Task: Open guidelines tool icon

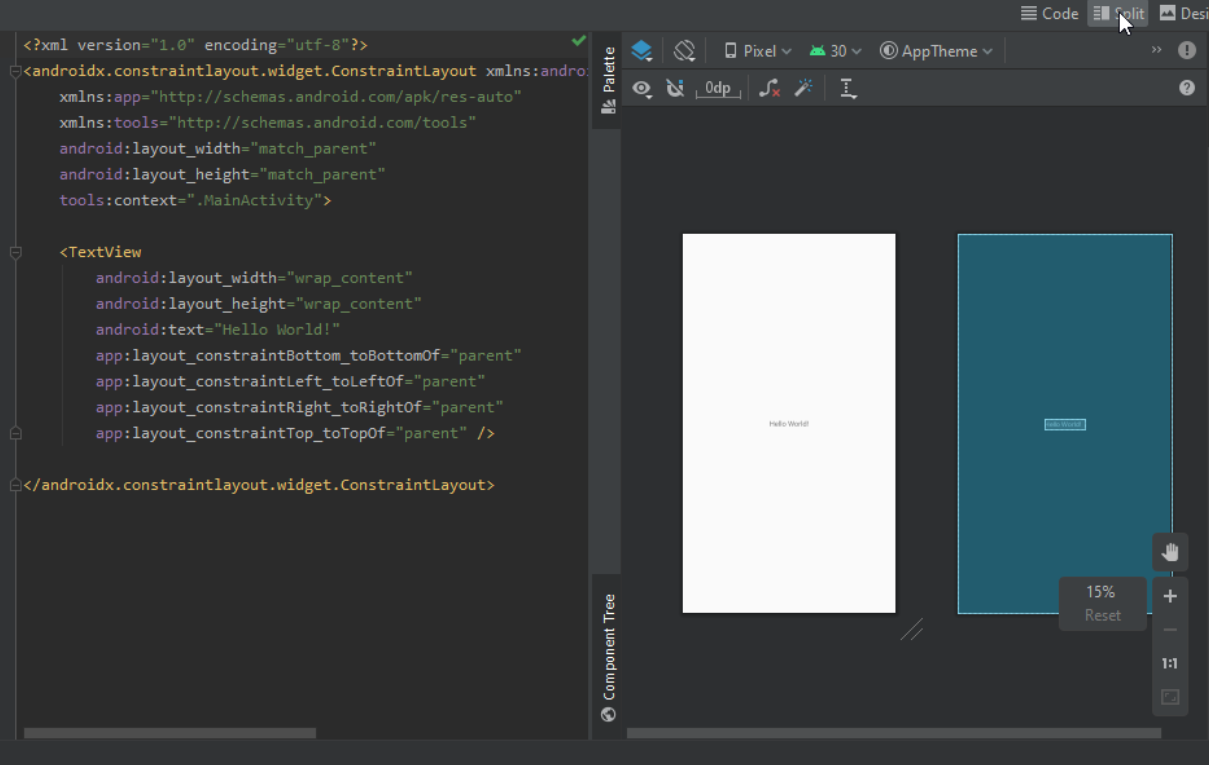Action: click(848, 89)
